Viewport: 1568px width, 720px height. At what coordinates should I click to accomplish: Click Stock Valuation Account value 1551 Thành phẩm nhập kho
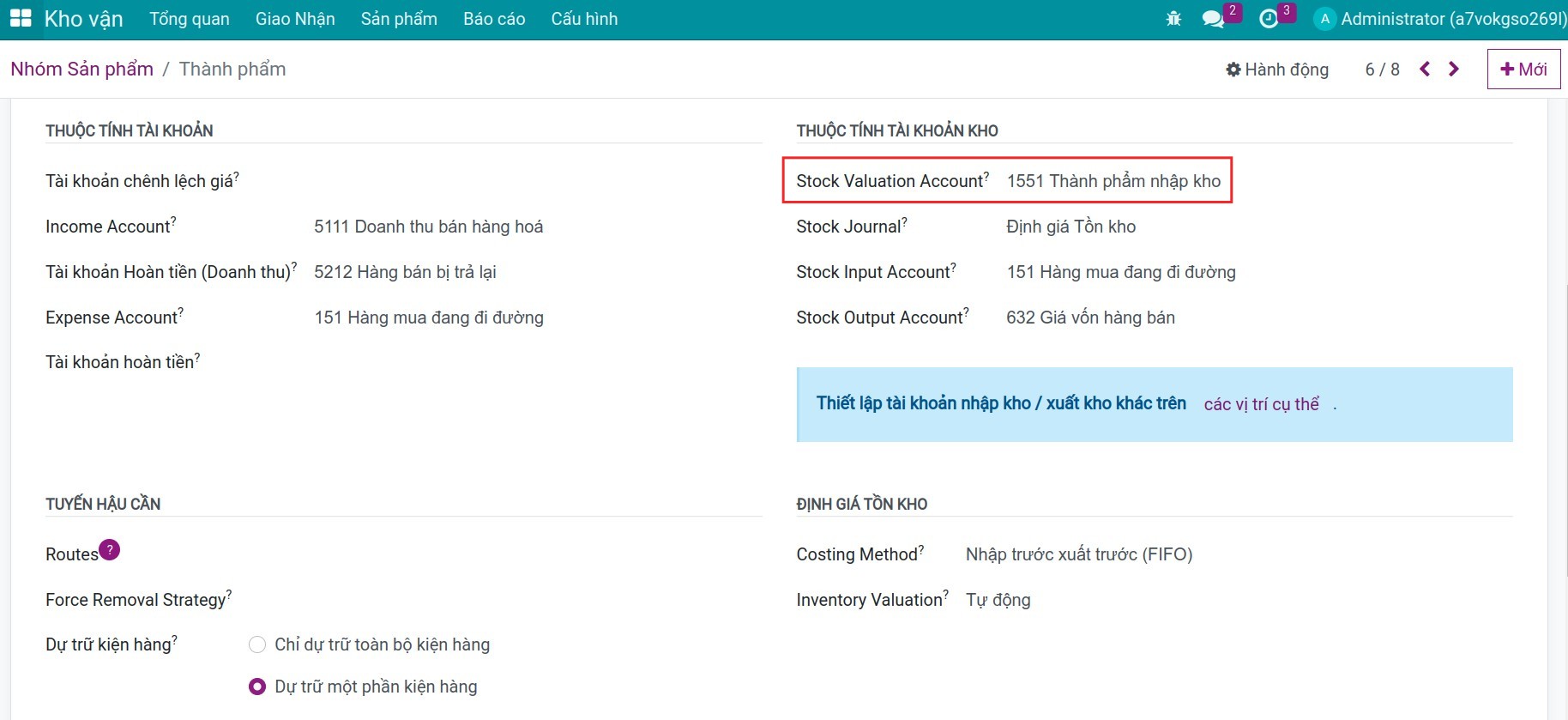tap(1113, 181)
